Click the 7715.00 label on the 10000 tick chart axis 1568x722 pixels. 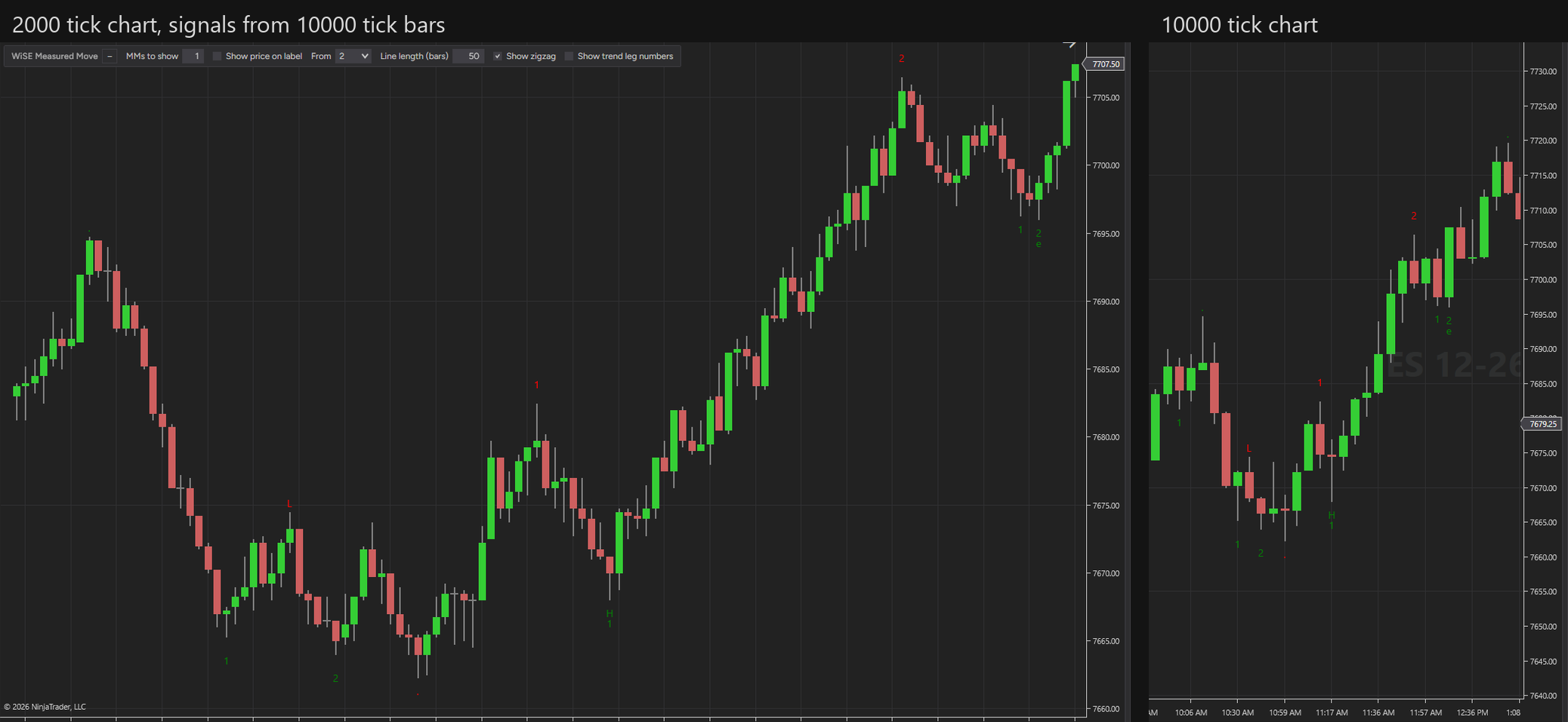pyautogui.click(x=1543, y=175)
